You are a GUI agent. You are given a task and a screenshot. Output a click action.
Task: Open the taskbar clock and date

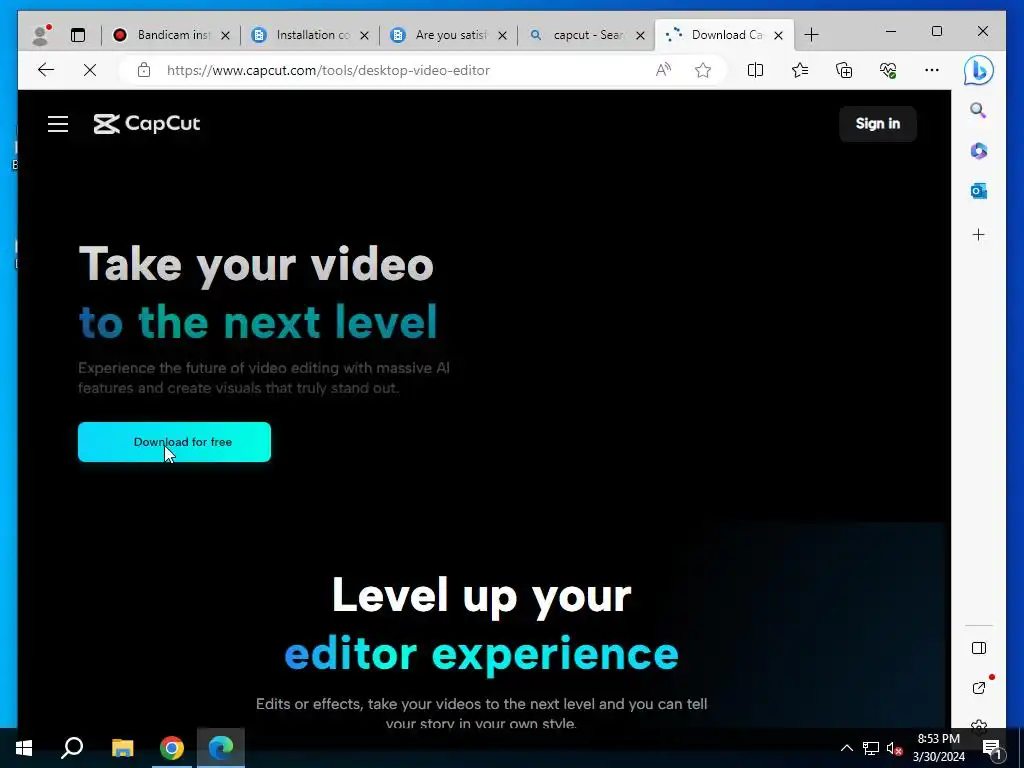(x=938, y=748)
